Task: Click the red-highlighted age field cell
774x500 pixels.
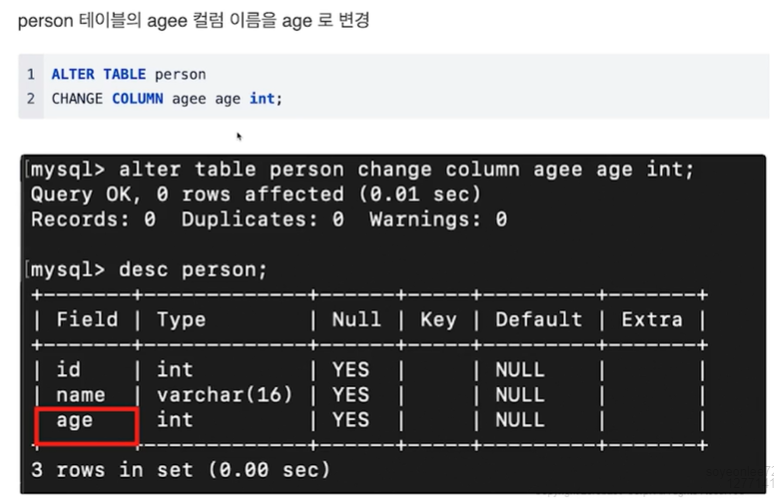Action: (x=86, y=426)
